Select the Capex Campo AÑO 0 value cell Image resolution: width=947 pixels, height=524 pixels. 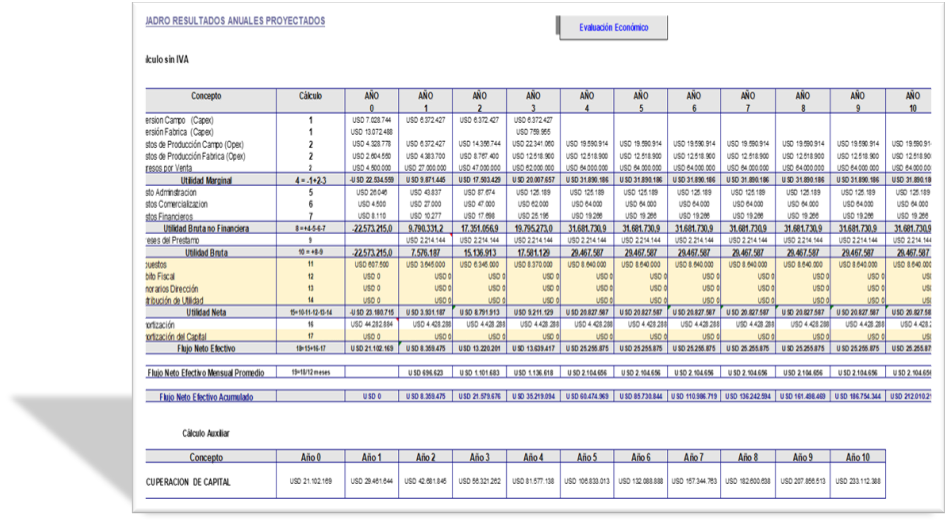click(371, 119)
